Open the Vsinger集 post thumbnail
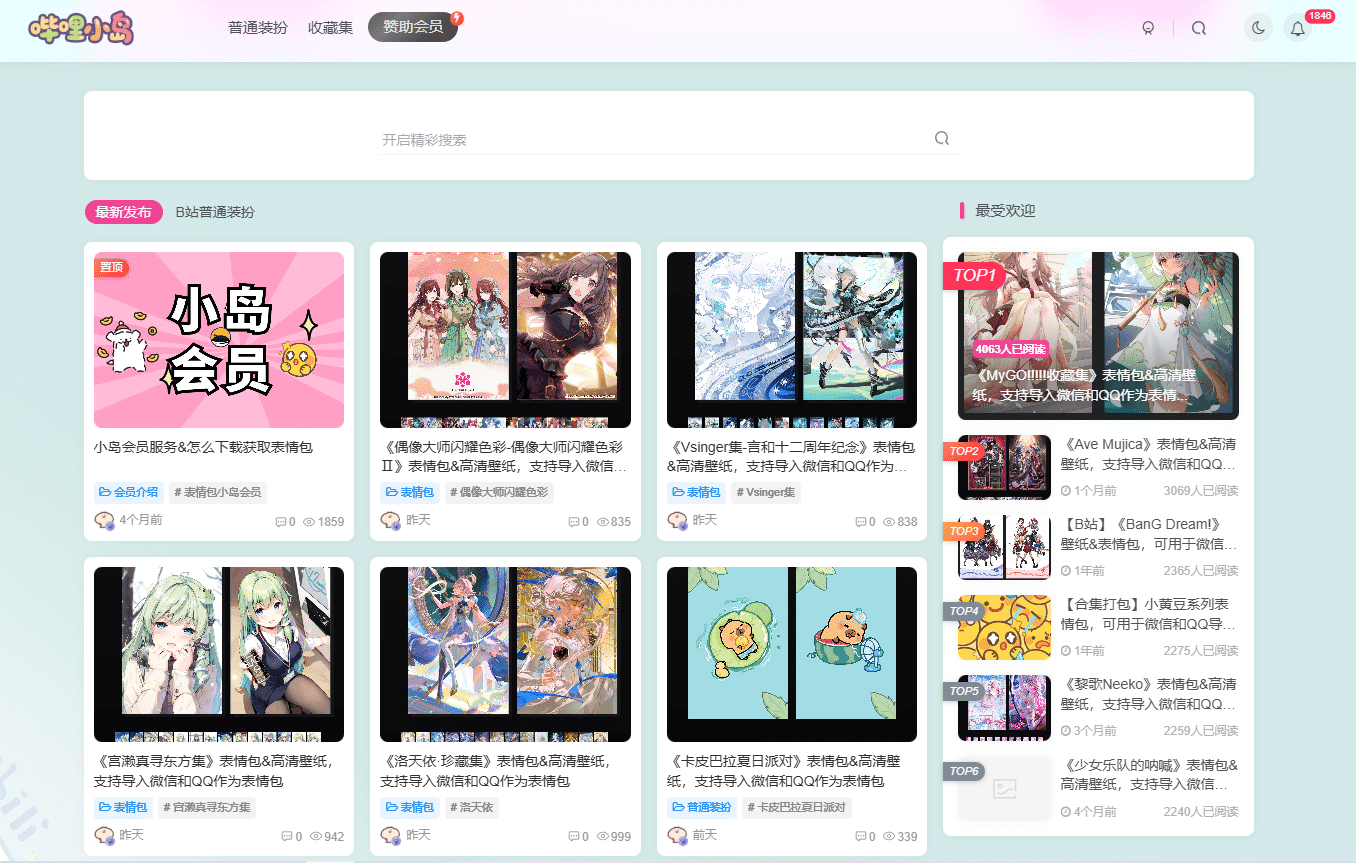This screenshot has height=863, width=1356. tap(792, 340)
